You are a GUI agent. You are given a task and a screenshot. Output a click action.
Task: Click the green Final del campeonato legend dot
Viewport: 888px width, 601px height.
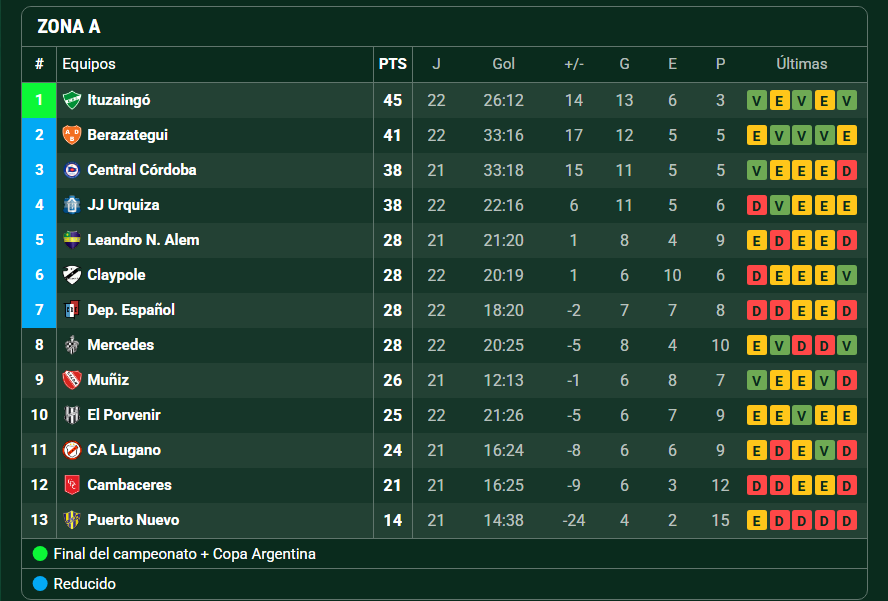pos(40,554)
